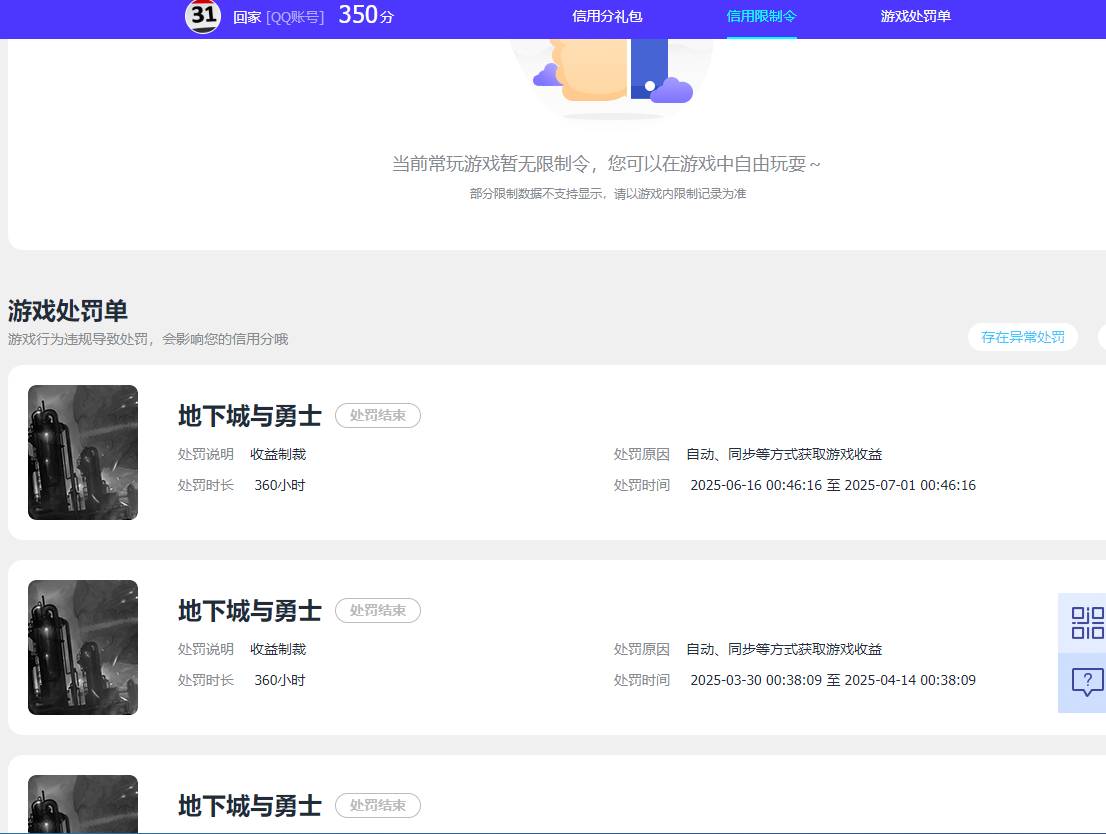Click the first 地下城与勇士 game cover thumbnail

[x=83, y=452]
